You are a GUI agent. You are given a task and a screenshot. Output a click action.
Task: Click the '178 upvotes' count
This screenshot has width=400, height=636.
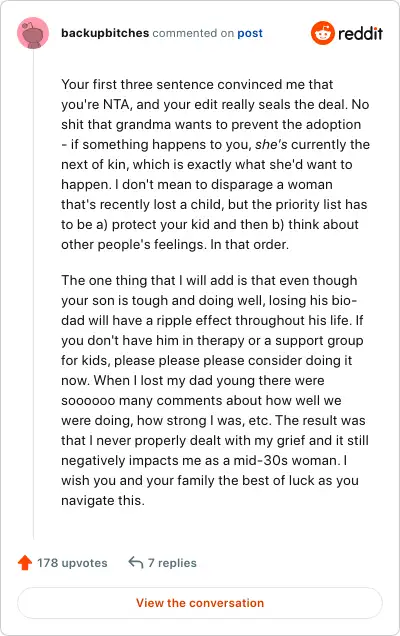[72, 563]
